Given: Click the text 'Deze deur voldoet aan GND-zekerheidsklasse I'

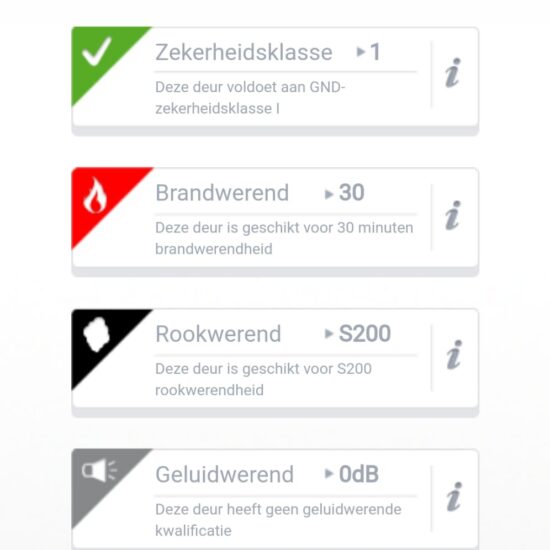Looking at the screenshot, I should pos(250,98).
